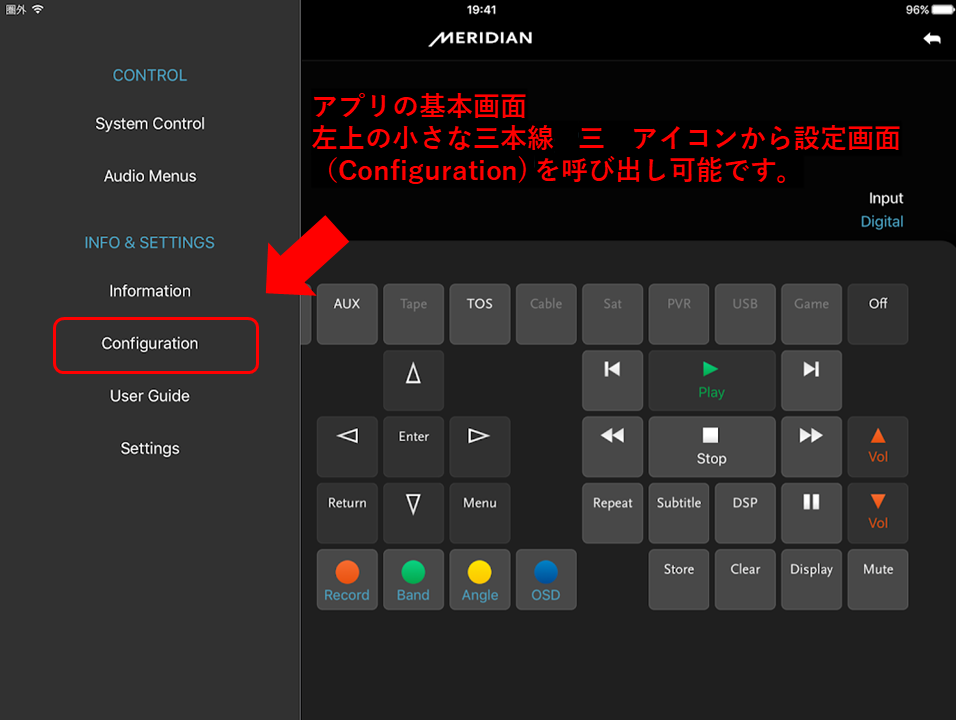Tap the orange Record button
Viewport: 956px width, 720px height.
point(347,580)
